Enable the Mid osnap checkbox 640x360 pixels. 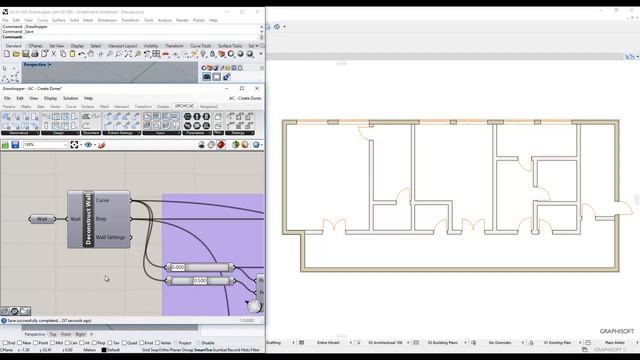pyautogui.click(x=52, y=343)
